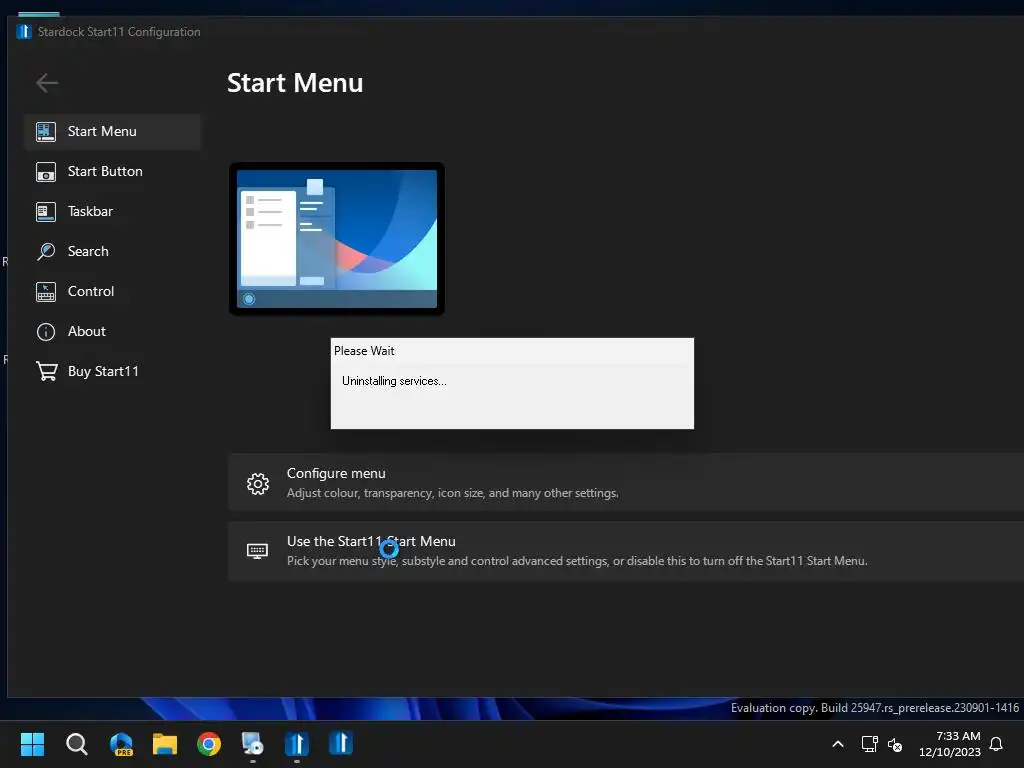The width and height of the screenshot is (1024, 768).
Task: Click the Start Menu sidebar icon
Action: point(46,132)
